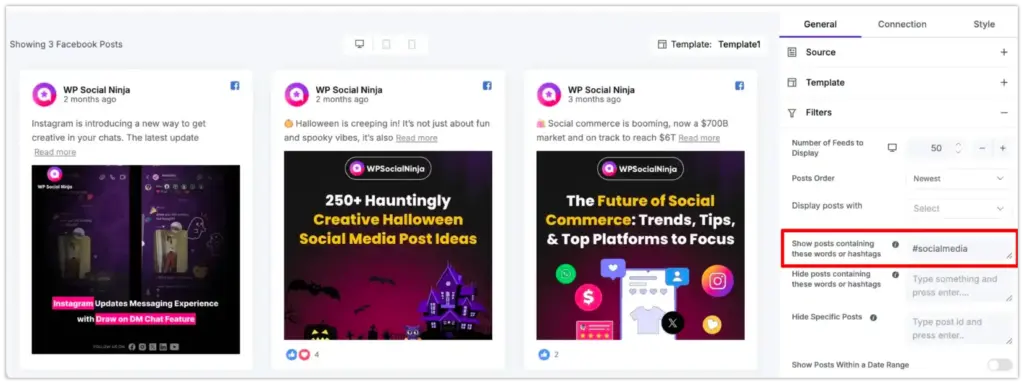Open the Instagram Draw on DM post image
This screenshot has height=384, width=1024.
136,259
